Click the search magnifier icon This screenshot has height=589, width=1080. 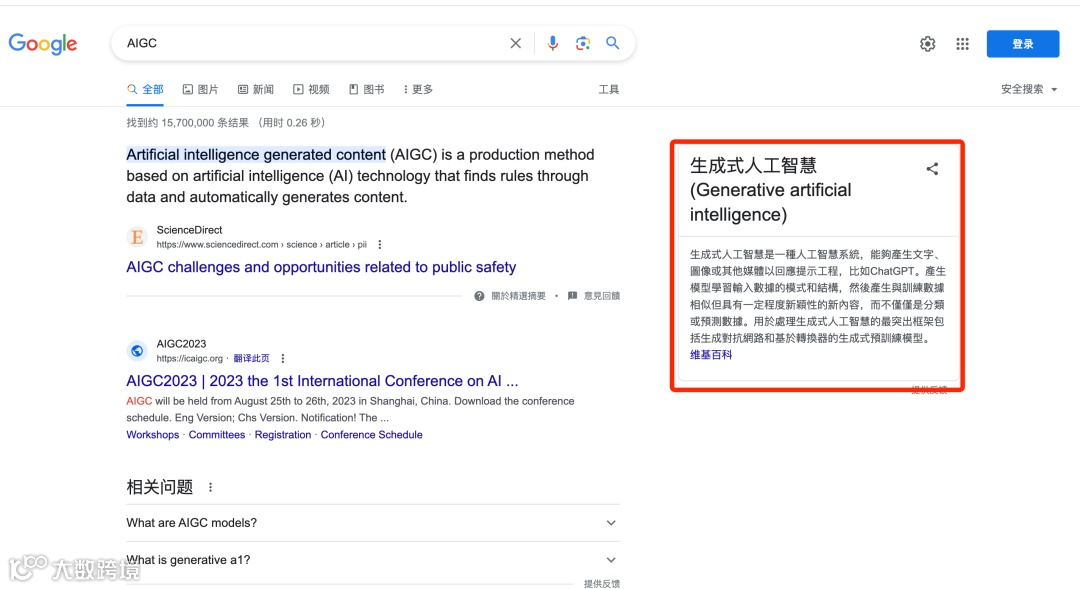(613, 43)
